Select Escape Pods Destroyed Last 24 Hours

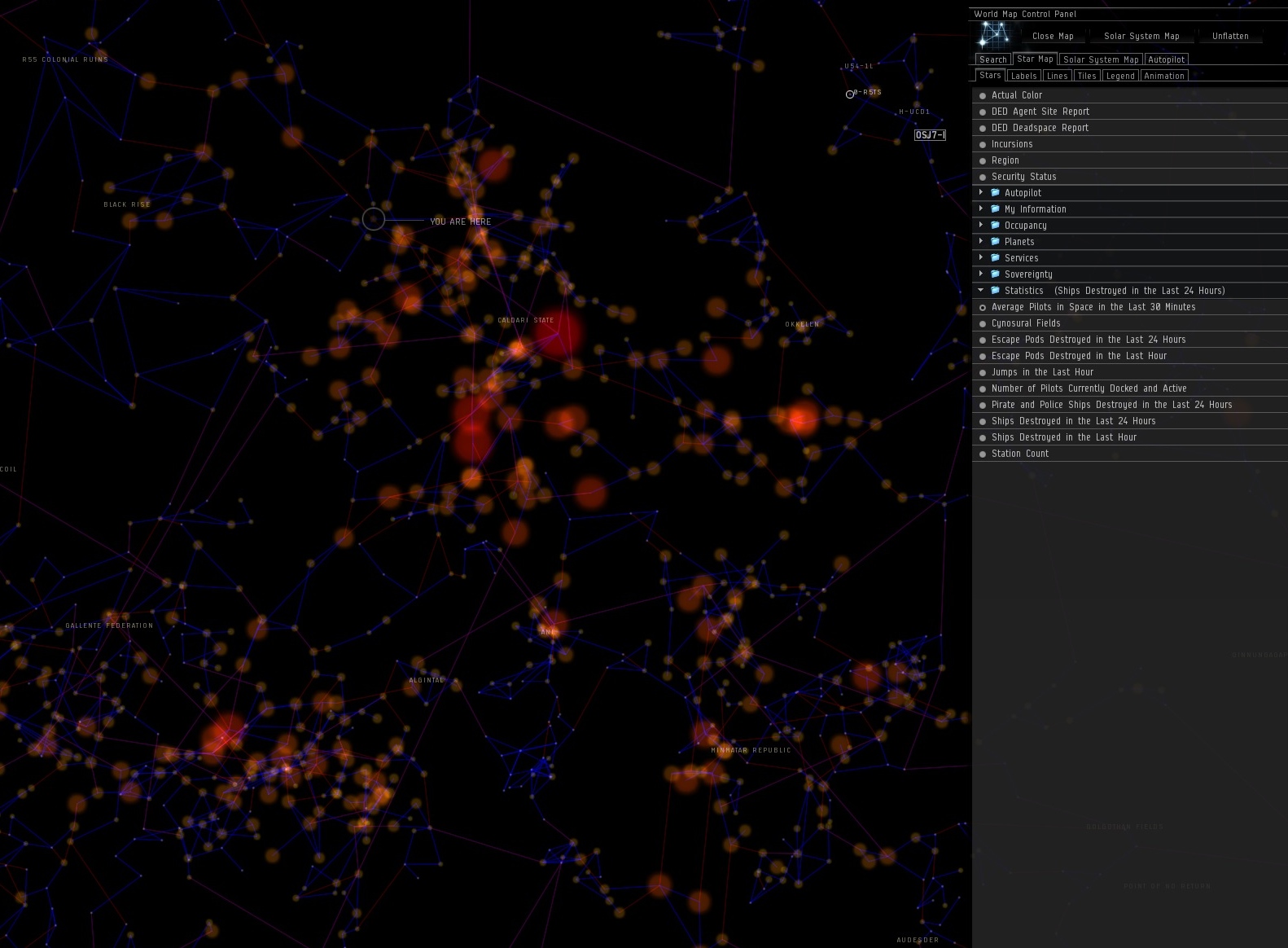(x=1130, y=340)
